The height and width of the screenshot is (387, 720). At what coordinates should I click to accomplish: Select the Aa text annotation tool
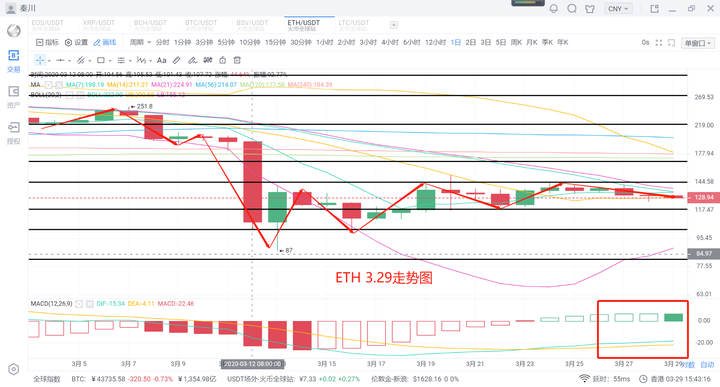[162, 60]
